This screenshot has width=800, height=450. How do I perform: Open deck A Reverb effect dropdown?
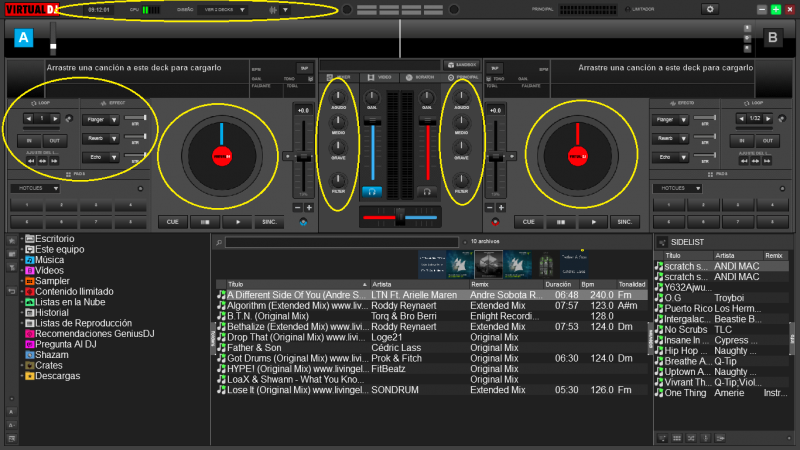pos(114,139)
